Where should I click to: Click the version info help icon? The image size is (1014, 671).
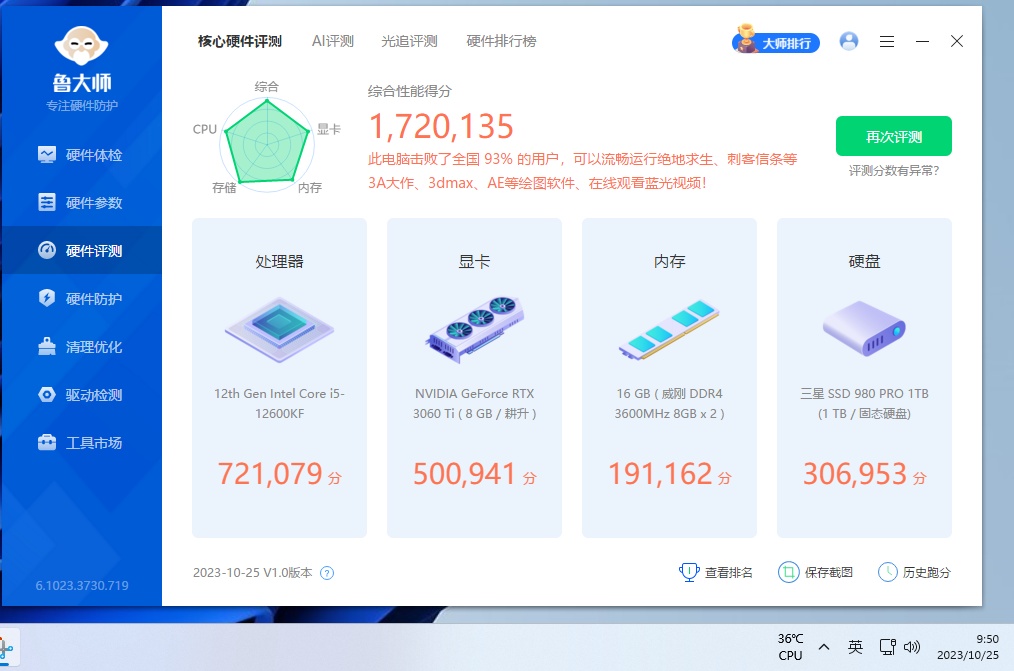327,573
